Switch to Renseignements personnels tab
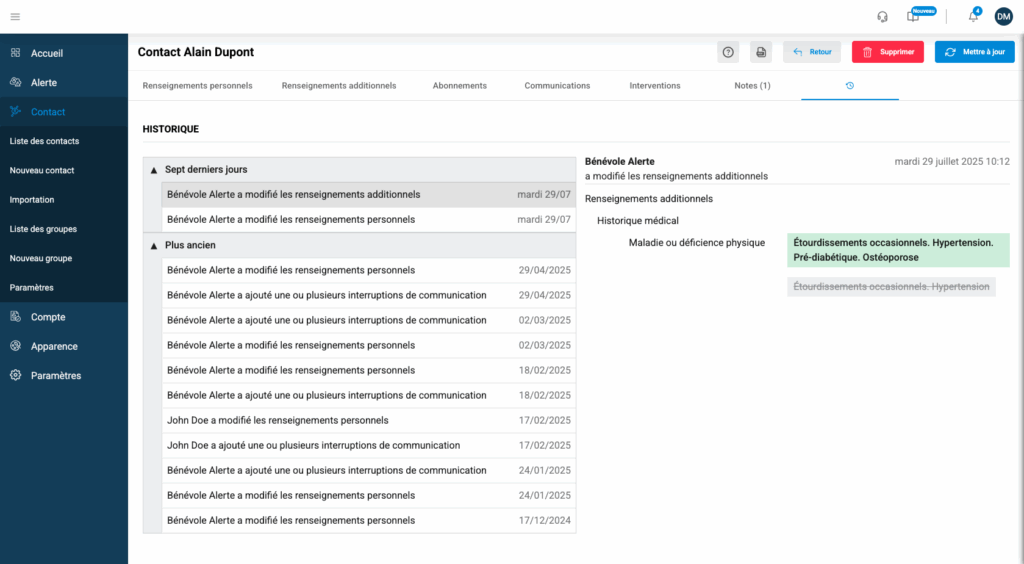The image size is (1024, 564). coord(197,86)
